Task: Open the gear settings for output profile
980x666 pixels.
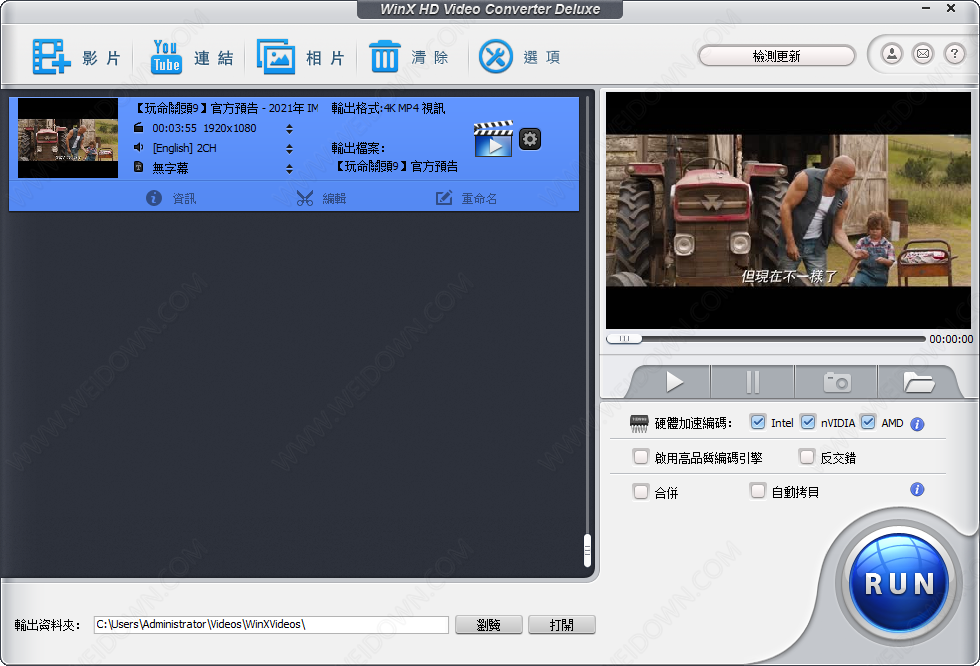Action: click(x=530, y=139)
